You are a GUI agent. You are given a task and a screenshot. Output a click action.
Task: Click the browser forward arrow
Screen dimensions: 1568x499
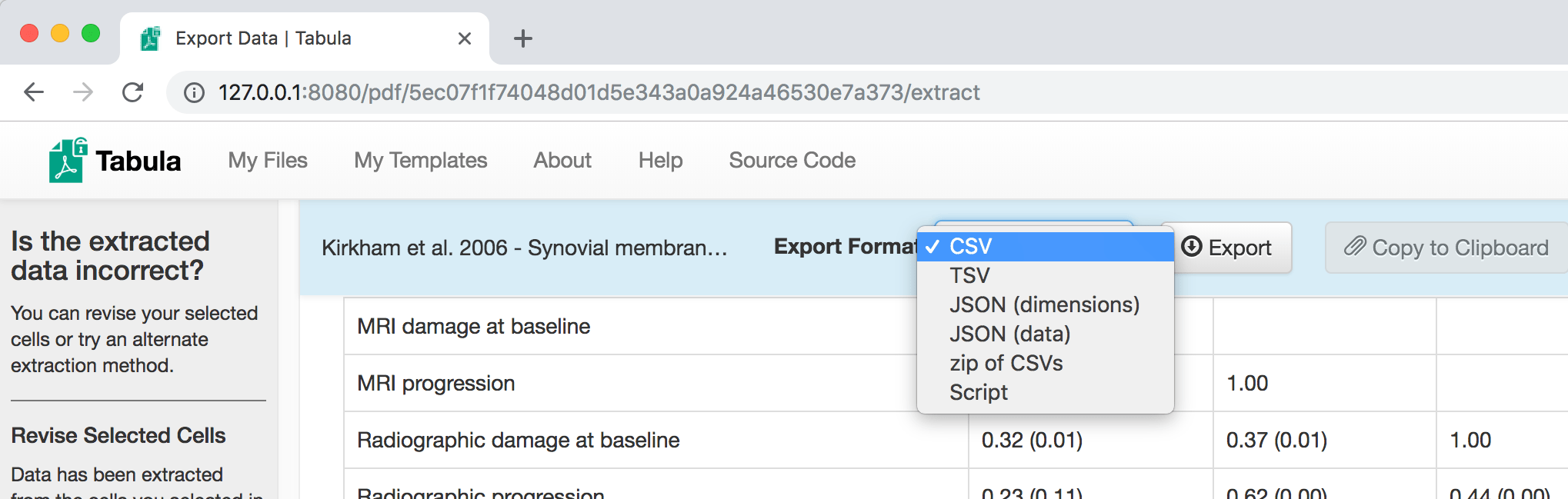tap(83, 93)
